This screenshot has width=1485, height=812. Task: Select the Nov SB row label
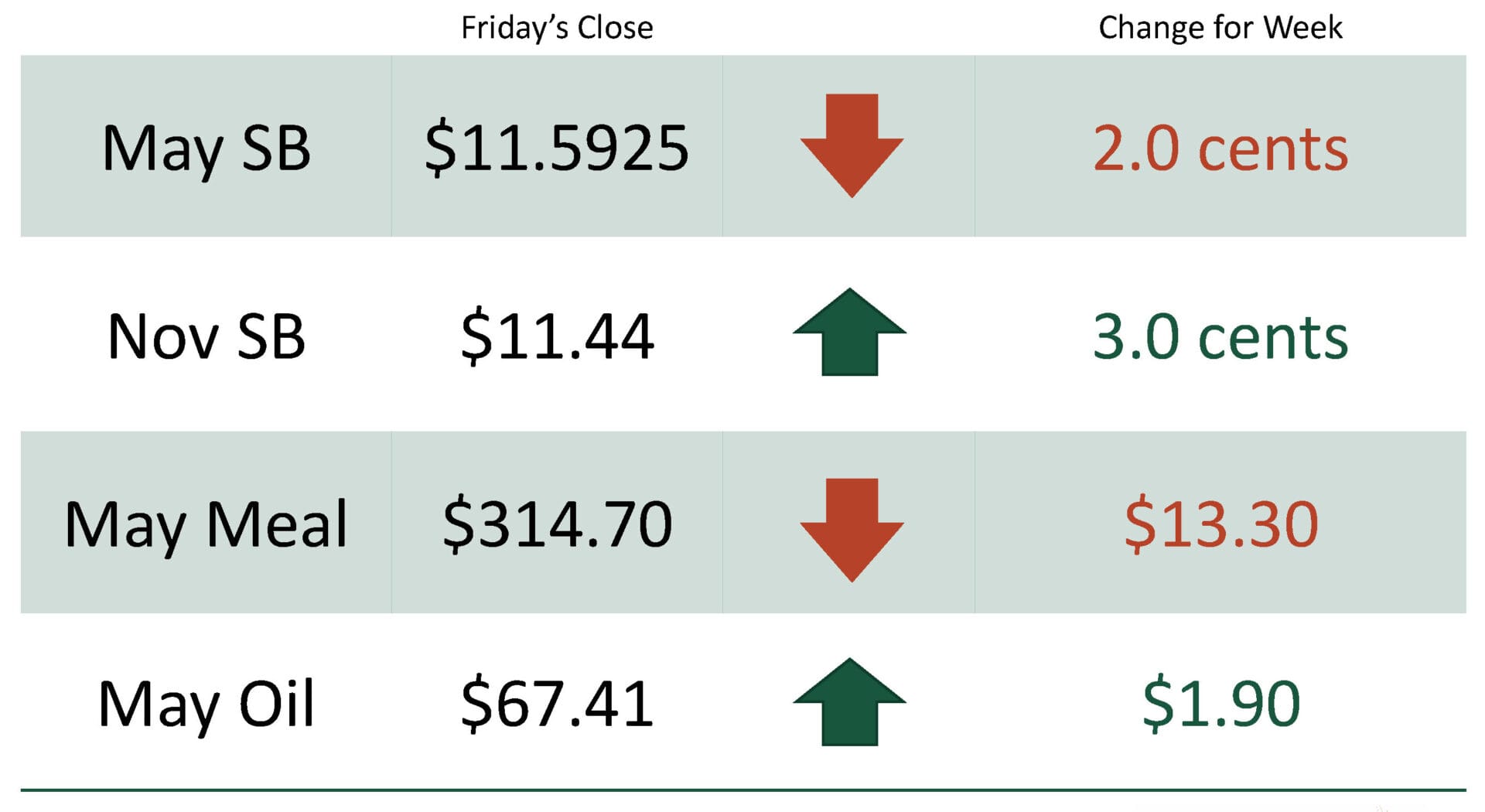(206, 336)
